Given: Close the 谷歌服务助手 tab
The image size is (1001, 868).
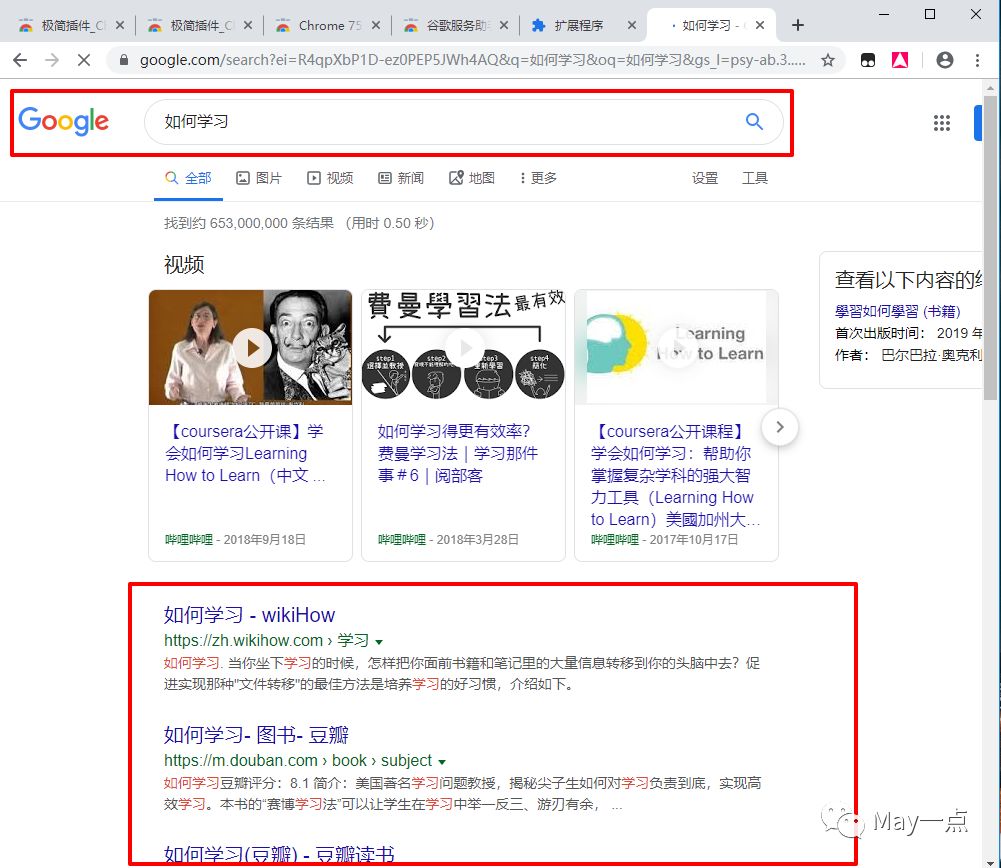Looking at the screenshot, I should (504, 25).
